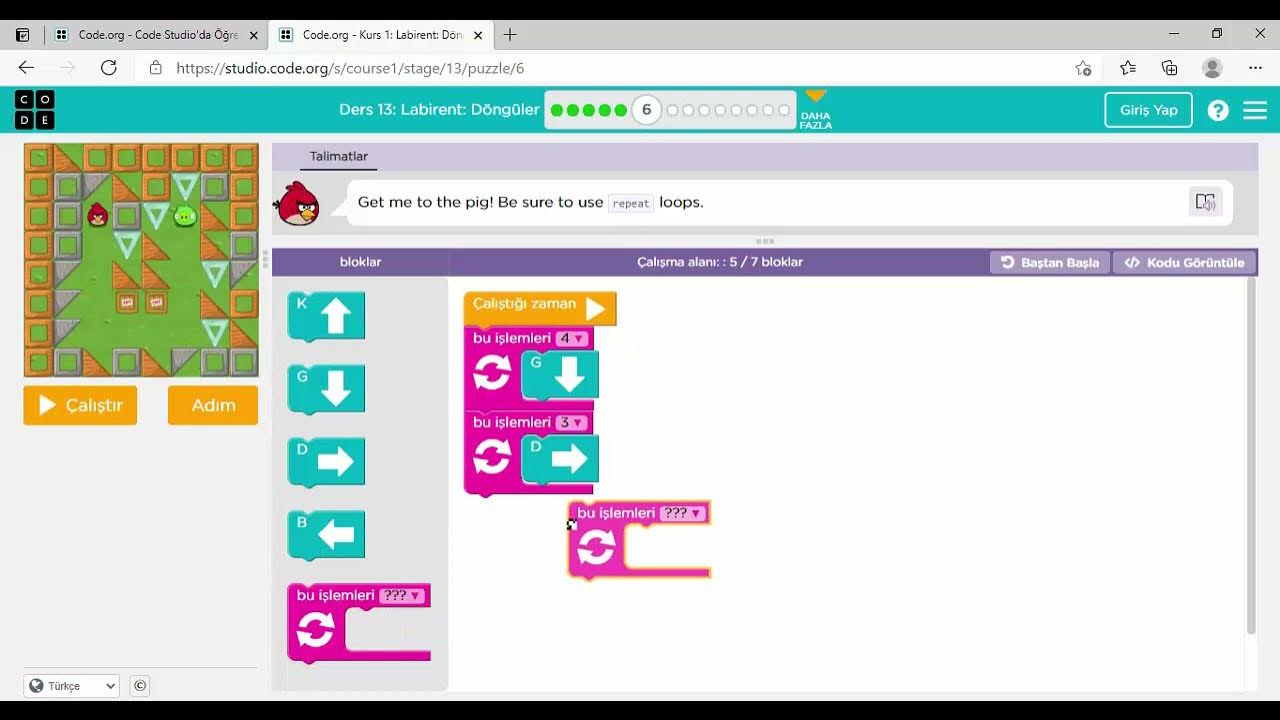Jump to the last puzzle progress dot
This screenshot has height=720, width=1280.
coord(784,110)
